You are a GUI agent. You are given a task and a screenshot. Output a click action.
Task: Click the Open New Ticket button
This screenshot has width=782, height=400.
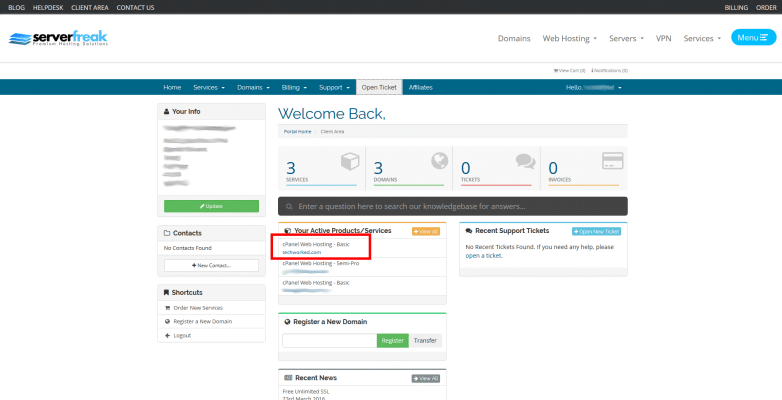coord(596,231)
